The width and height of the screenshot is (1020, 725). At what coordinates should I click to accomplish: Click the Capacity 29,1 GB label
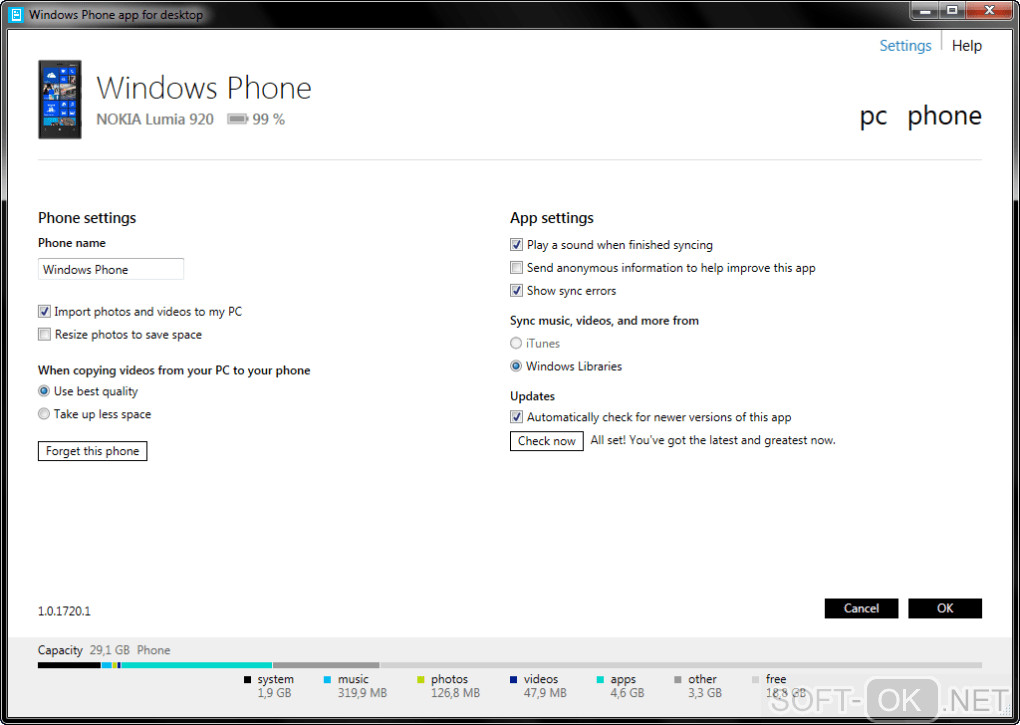(x=84, y=650)
